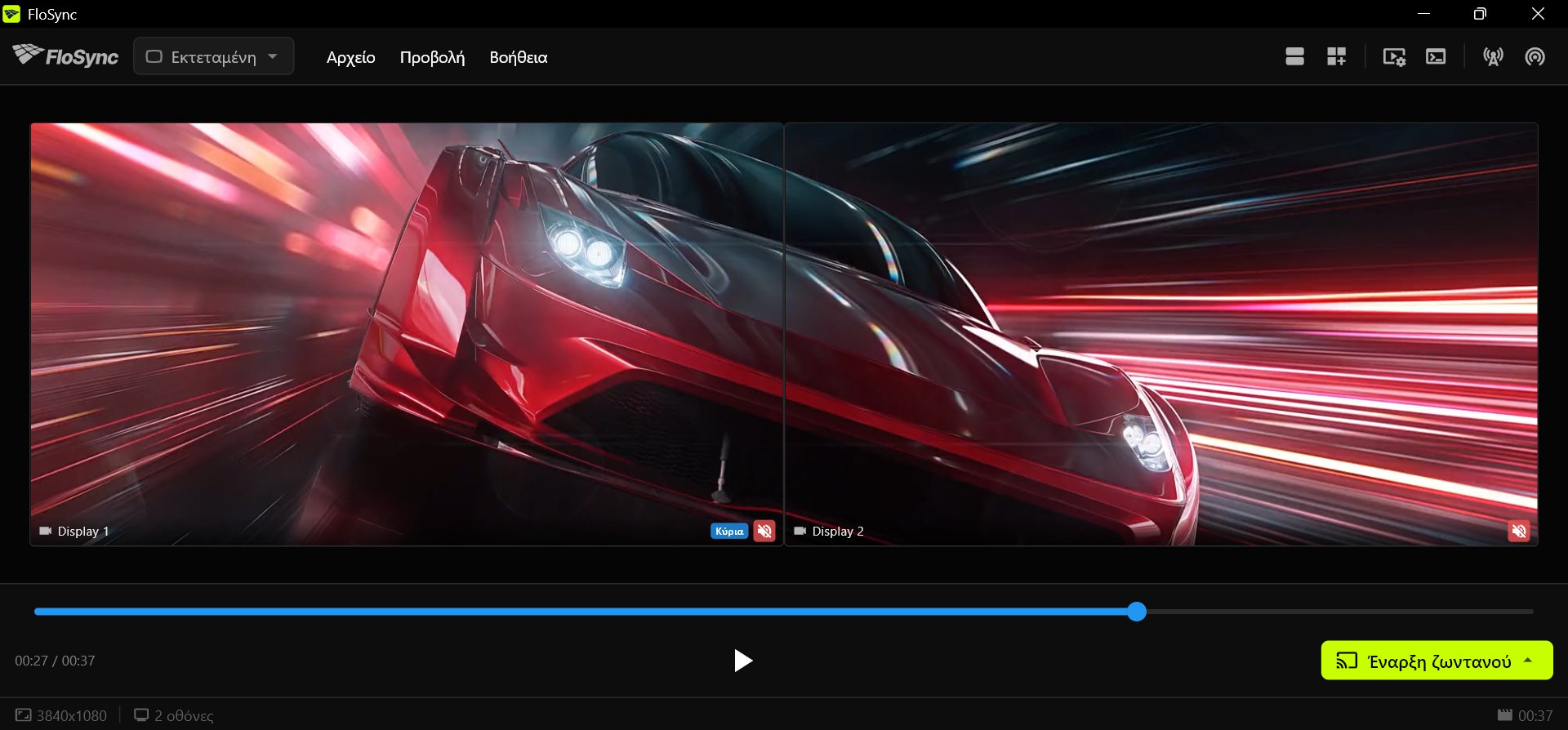
Task: Click the 3840x1080 resolution in status bar
Action: point(61,715)
